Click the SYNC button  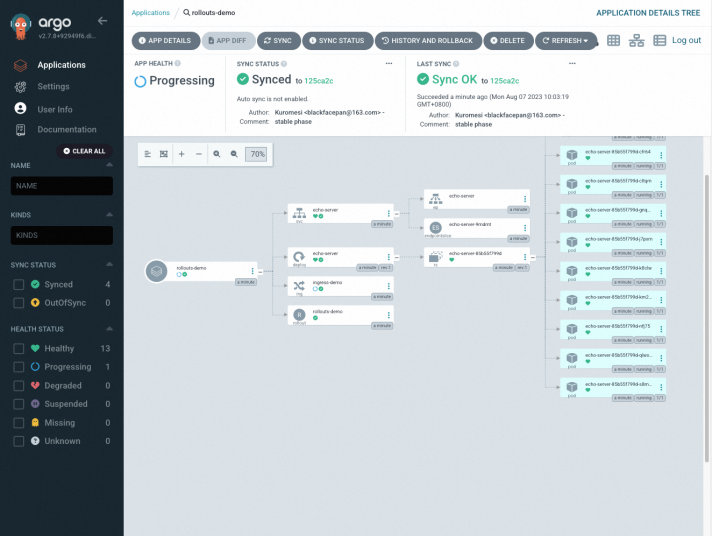(x=278, y=40)
